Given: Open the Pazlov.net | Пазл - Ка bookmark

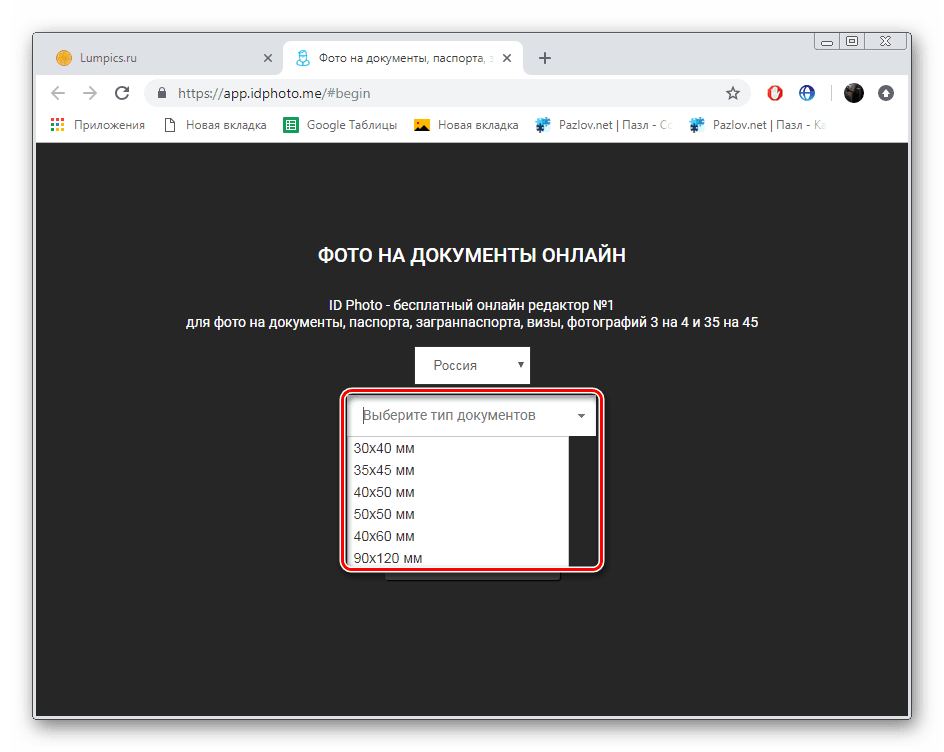Looking at the screenshot, I should [757, 125].
